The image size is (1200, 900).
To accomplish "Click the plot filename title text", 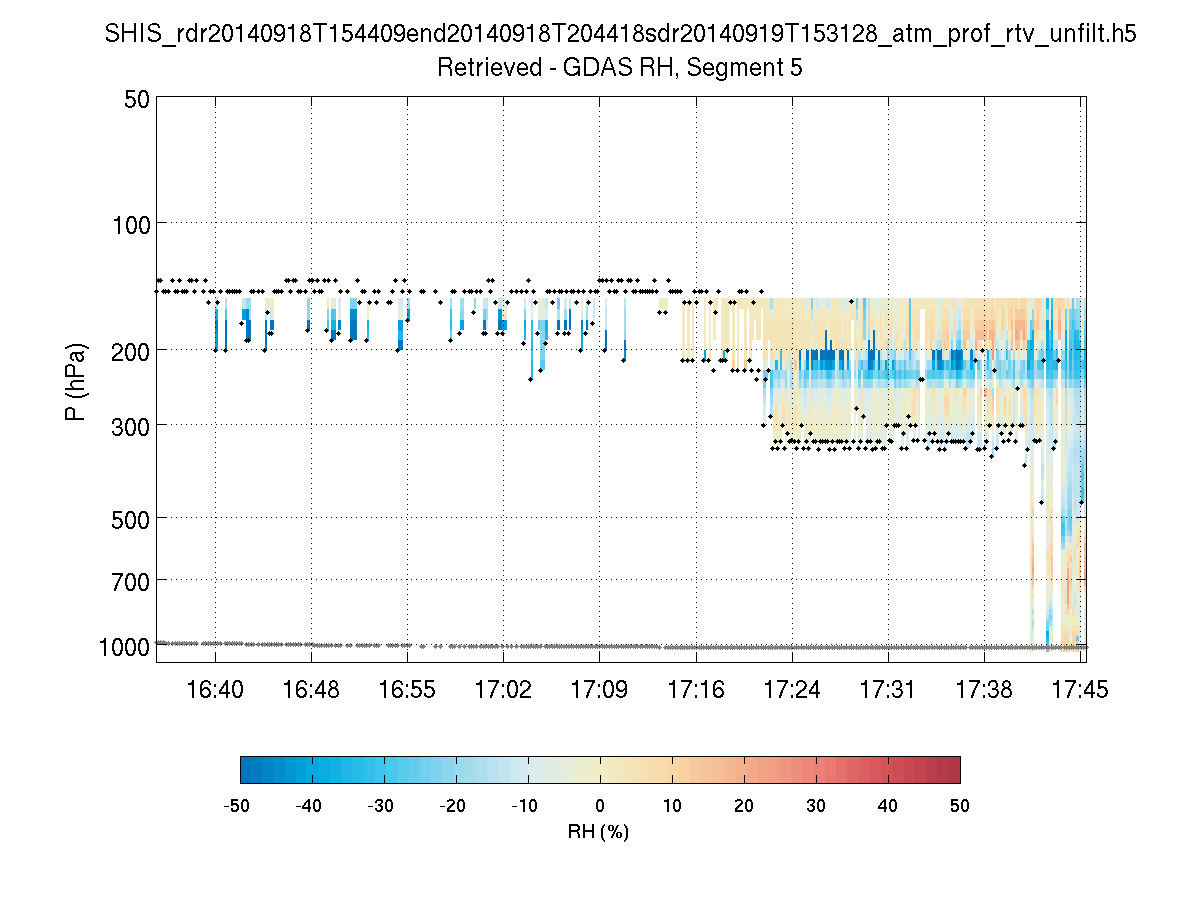I will 620,35.
